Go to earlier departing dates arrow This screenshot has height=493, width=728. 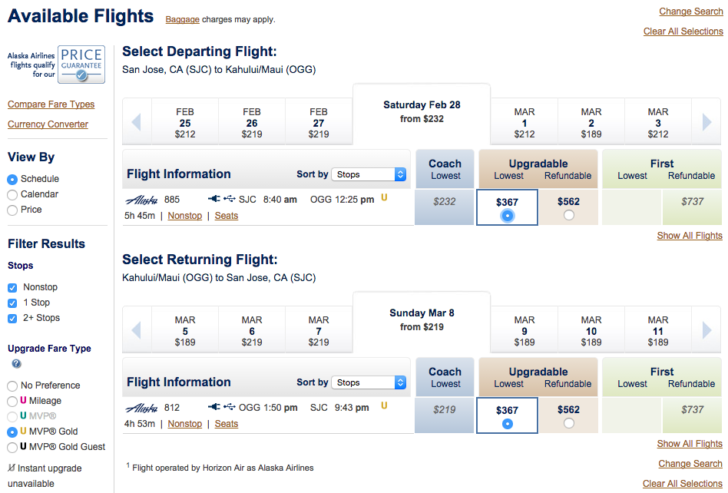pyautogui.click(x=136, y=123)
